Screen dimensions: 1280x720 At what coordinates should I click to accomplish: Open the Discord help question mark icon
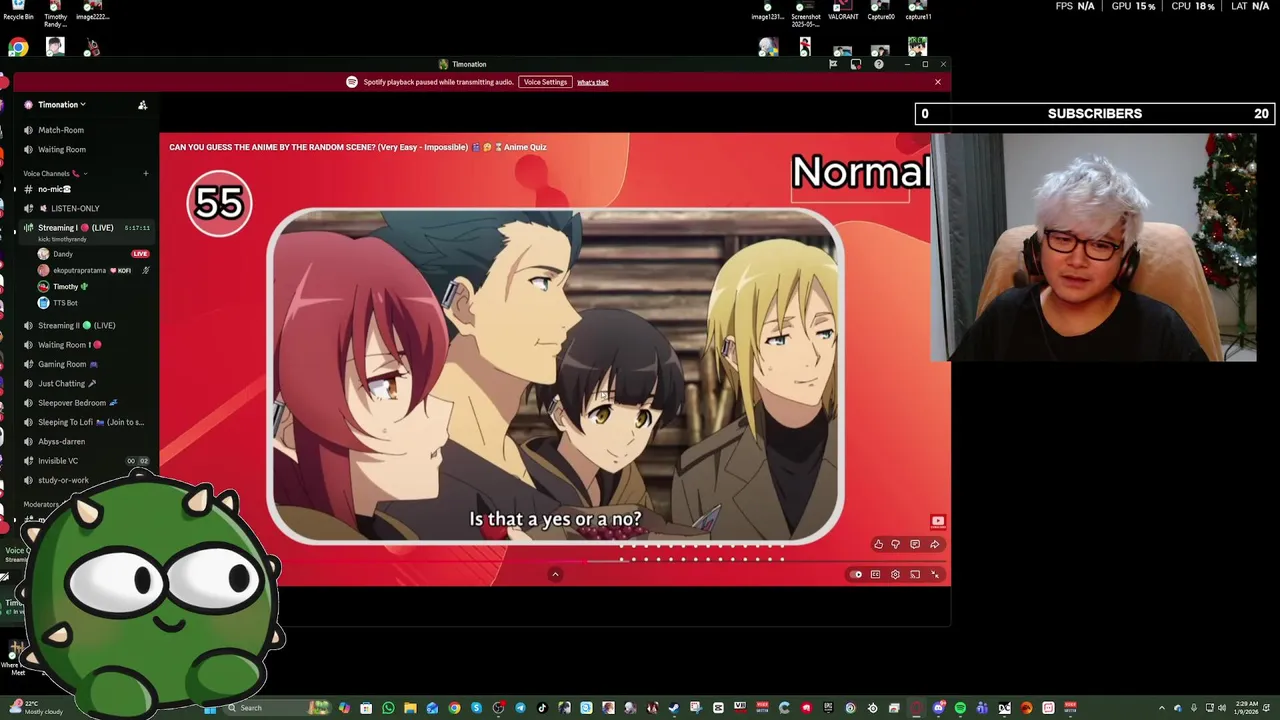pyautogui.click(x=878, y=64)
